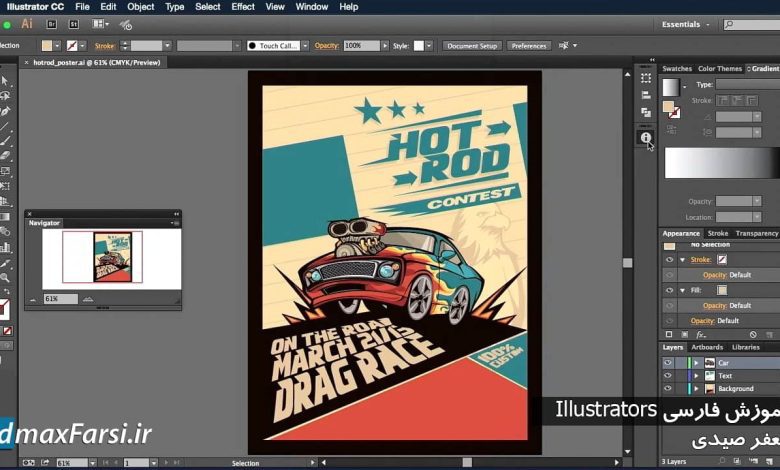Select the Selection tool arrow

[5, 81]
